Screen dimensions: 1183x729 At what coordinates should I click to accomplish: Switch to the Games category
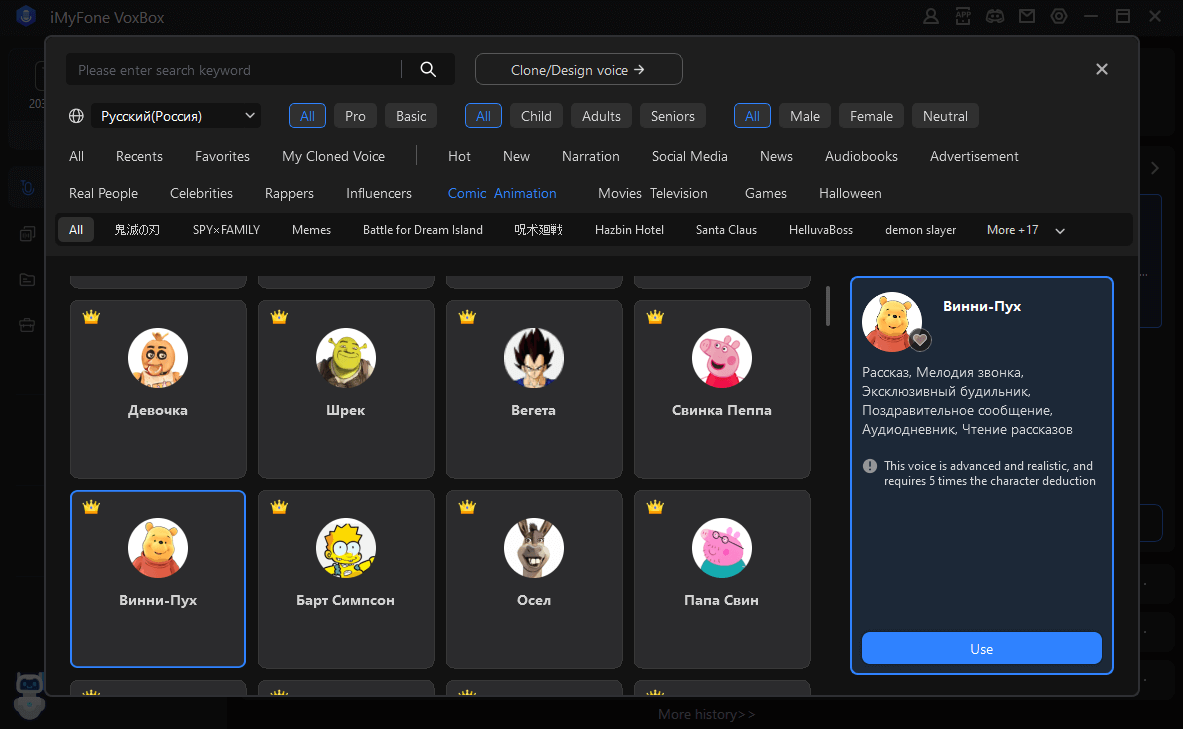point(766,193)
